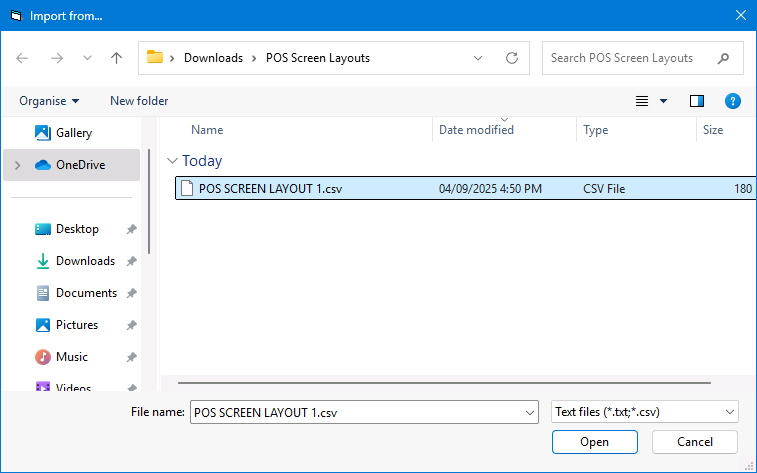The image size is (757, 473).
Task: Go to Music folder in sidebar
Action: [x=71, y=357]
